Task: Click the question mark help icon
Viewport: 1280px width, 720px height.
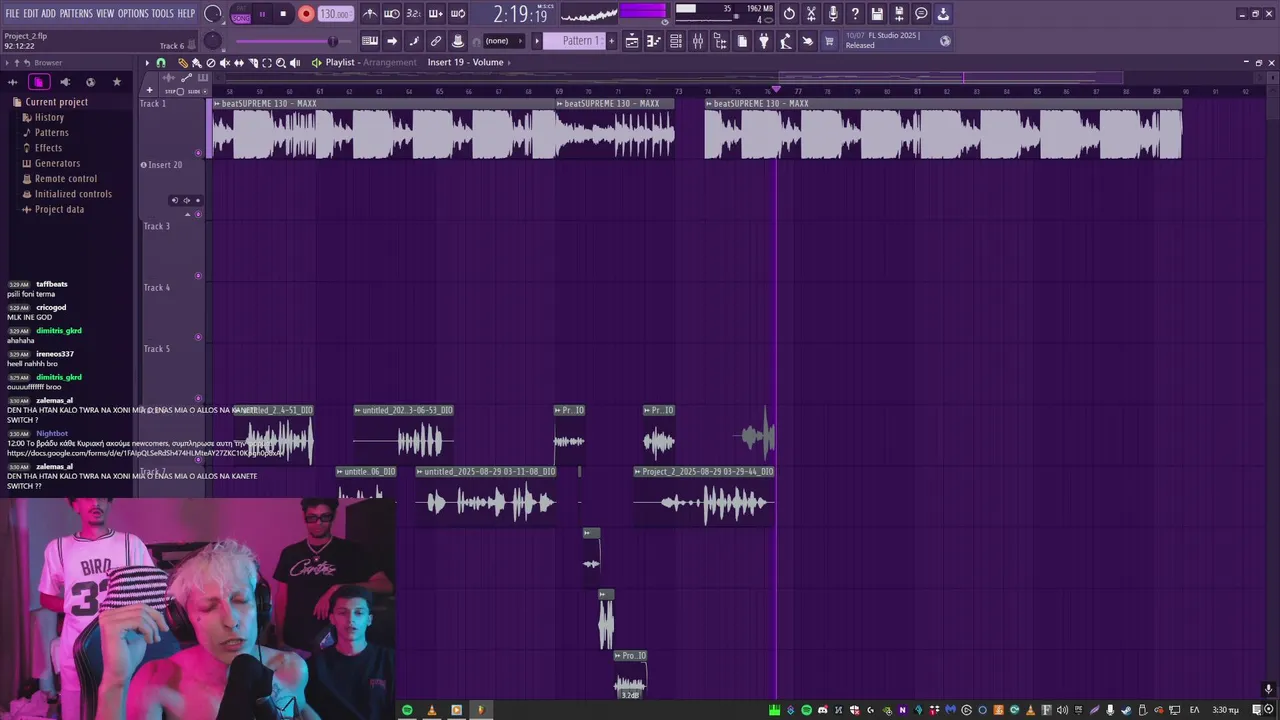Action: pos(855,14)
